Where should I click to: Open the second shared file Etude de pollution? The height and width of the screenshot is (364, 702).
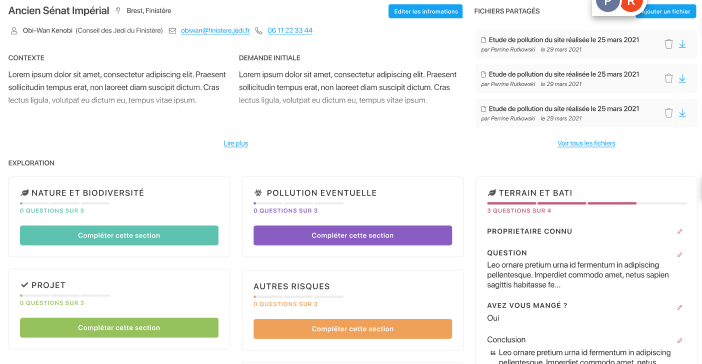pyautogui.click(x=564, y=74)
